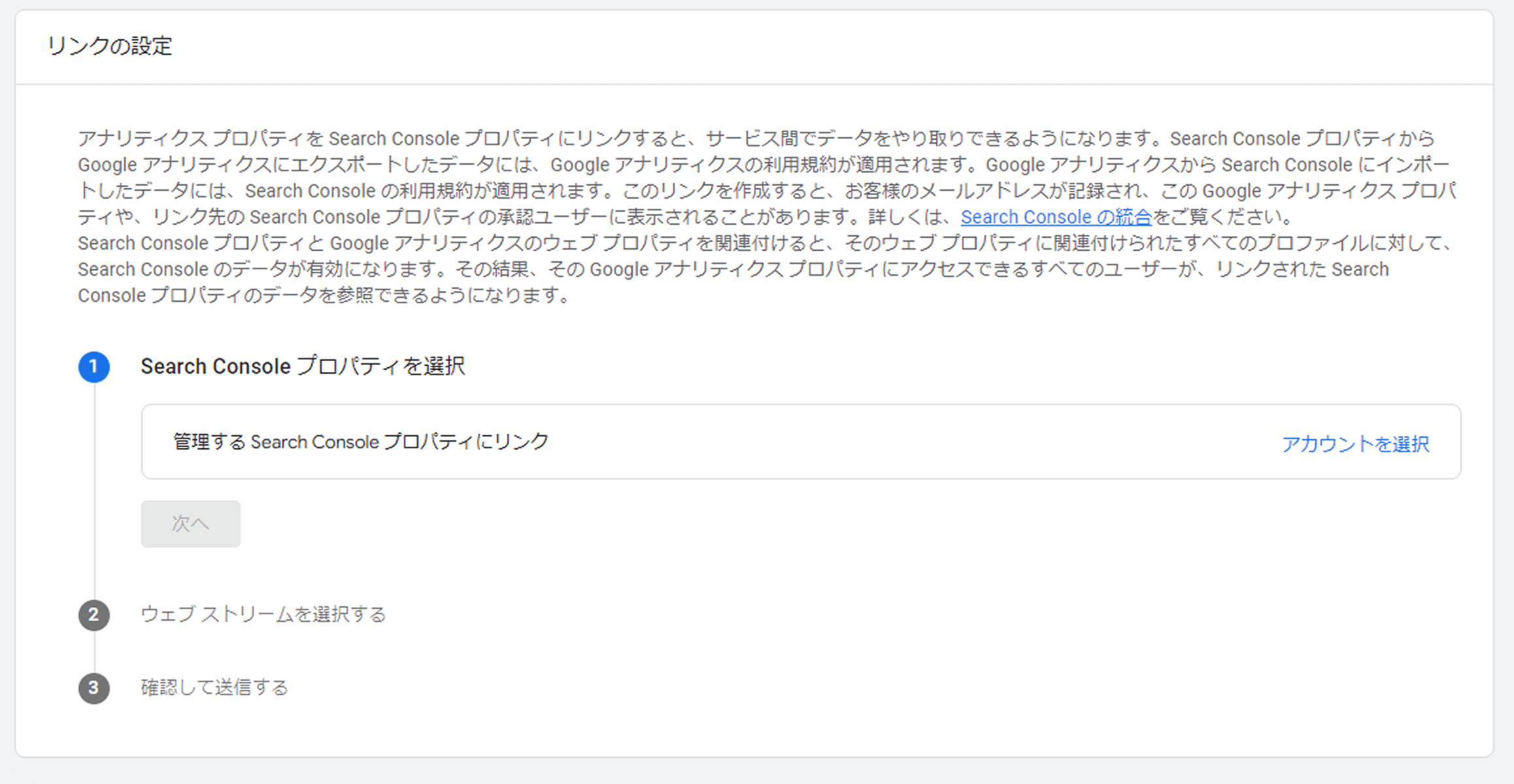
Task: Click the disabled 次へ button
Action: tap(191, 524)
